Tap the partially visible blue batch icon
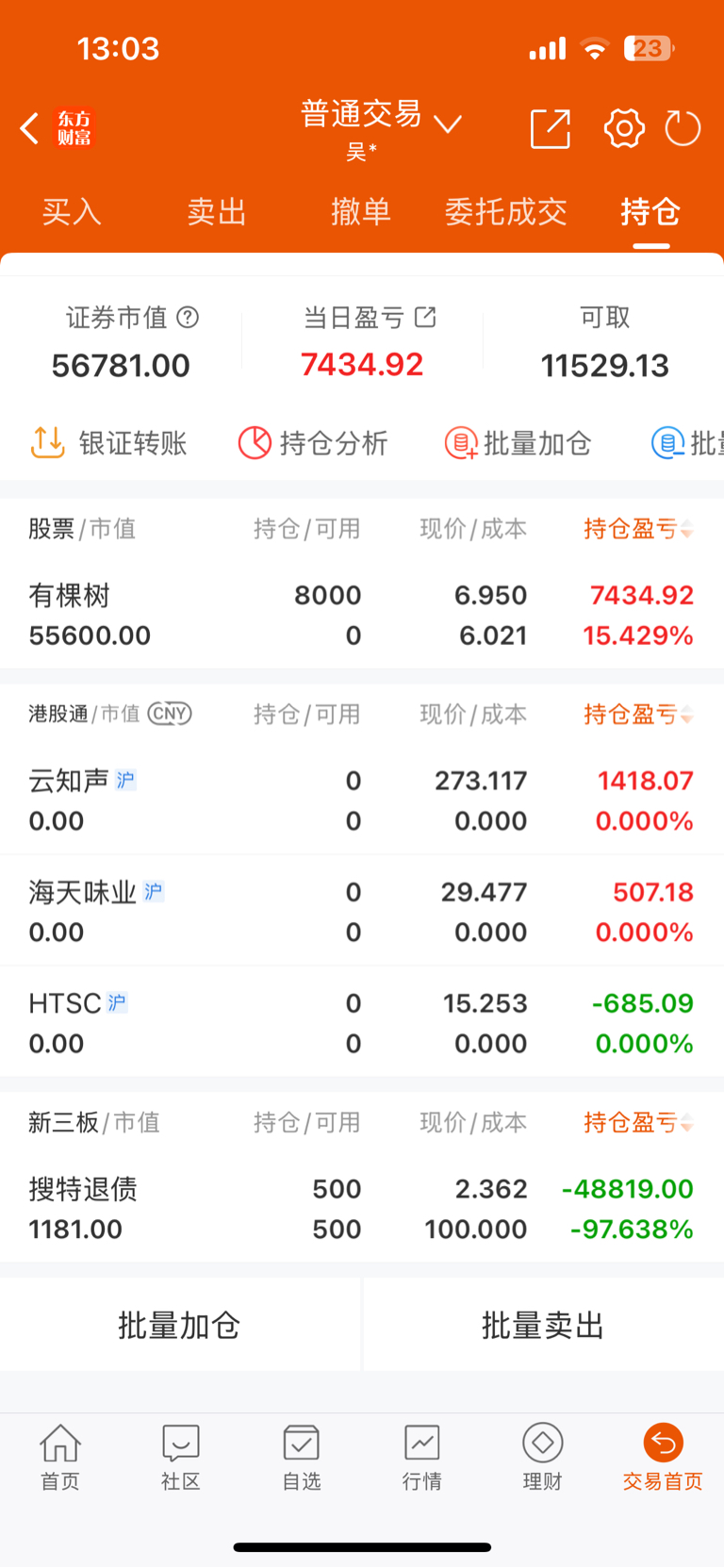This screenshot has width=724, height=1568. (667, 442)
